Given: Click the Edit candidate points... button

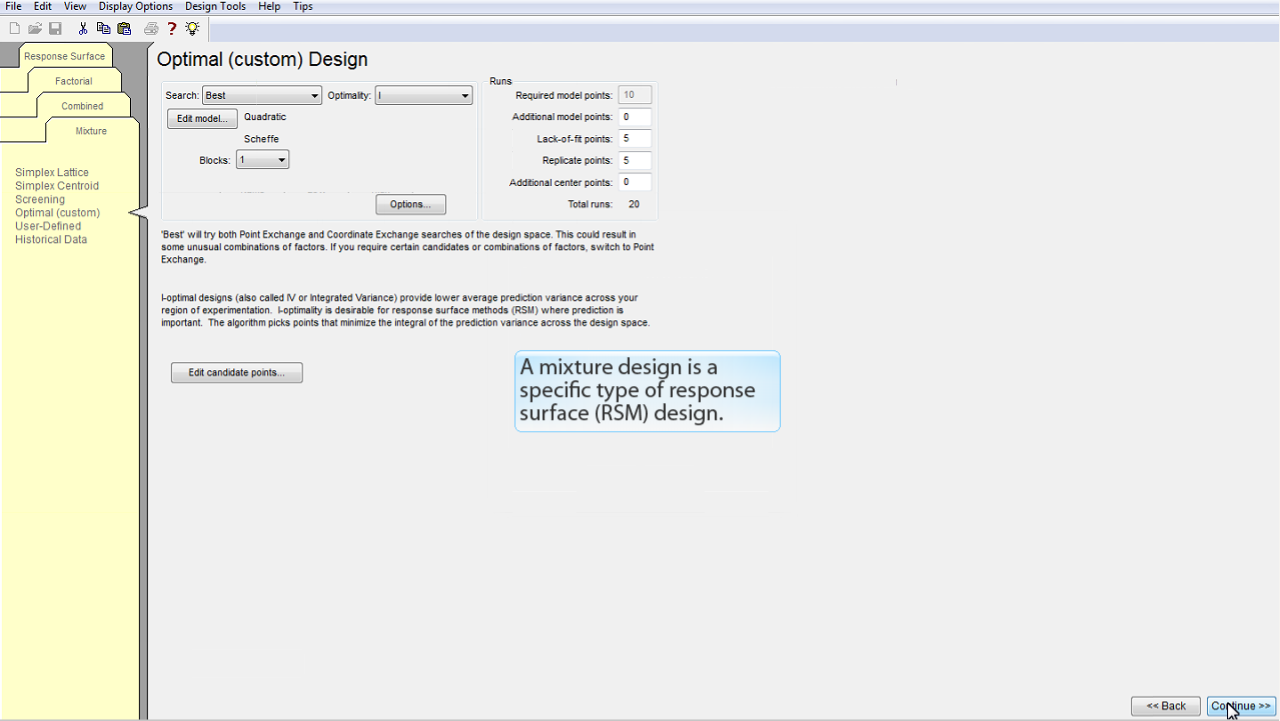Looking at the screenshot, I should (x=237, y=373).
